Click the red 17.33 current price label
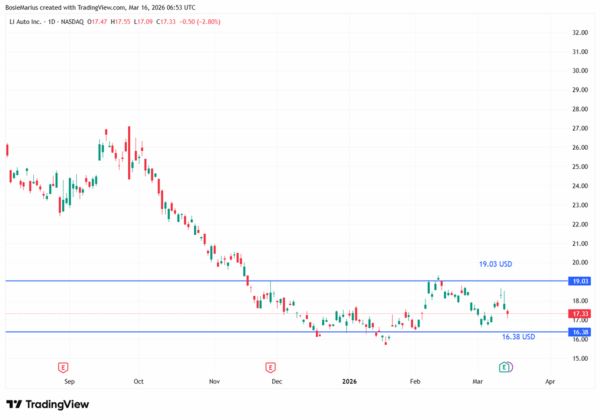The image size is (600, 420). click(x=580, y=314)
